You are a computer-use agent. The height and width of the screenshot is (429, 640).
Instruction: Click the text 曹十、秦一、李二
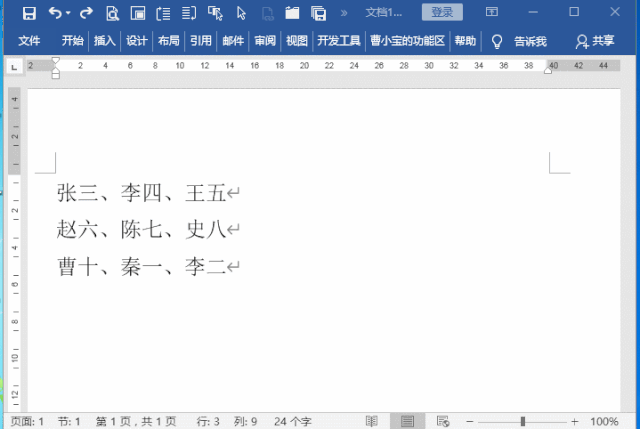click(x=141, y=267)
